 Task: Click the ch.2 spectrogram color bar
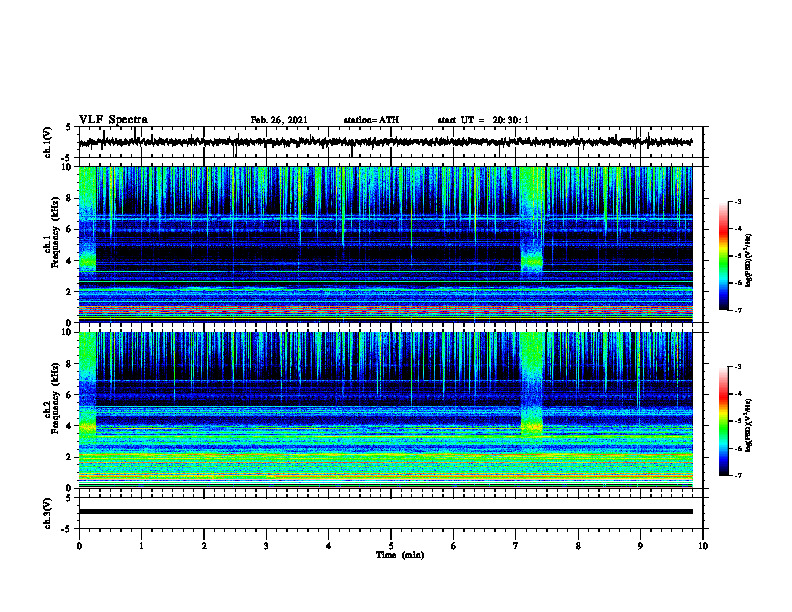723,421
